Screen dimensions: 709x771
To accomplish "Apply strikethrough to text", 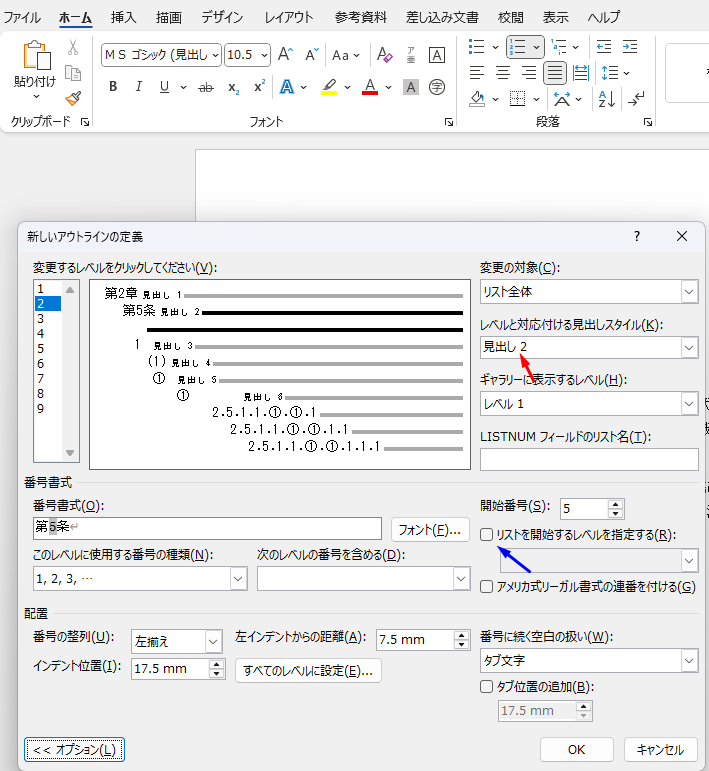I will point(206,88).
